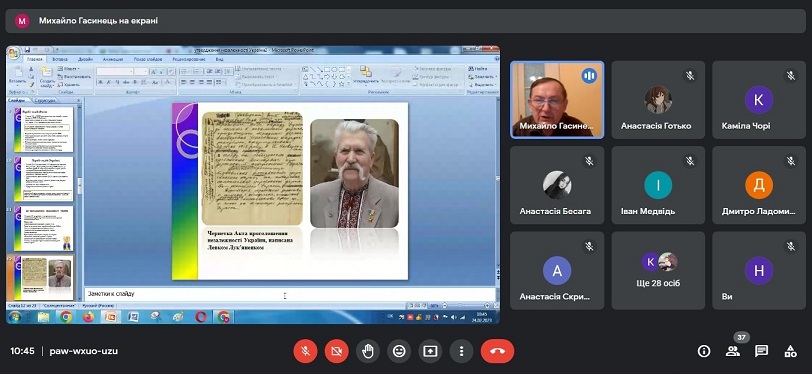Click the Office button in PowerPoint
Image resolution: width=812 pixels, height=374 pixels.
(13, 53)
